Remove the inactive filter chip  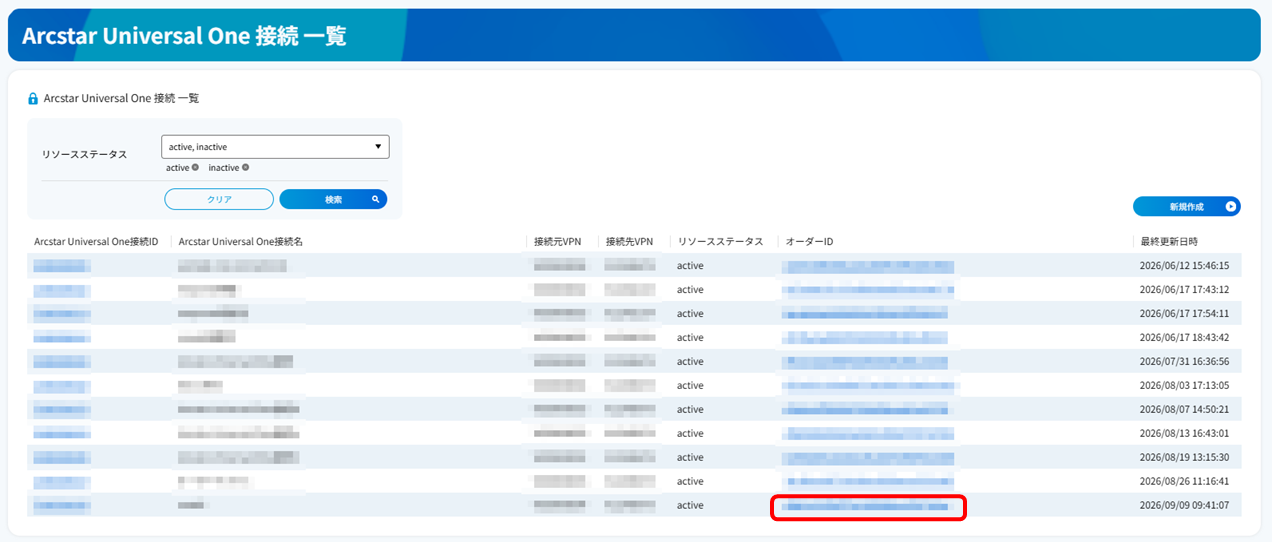245,167
